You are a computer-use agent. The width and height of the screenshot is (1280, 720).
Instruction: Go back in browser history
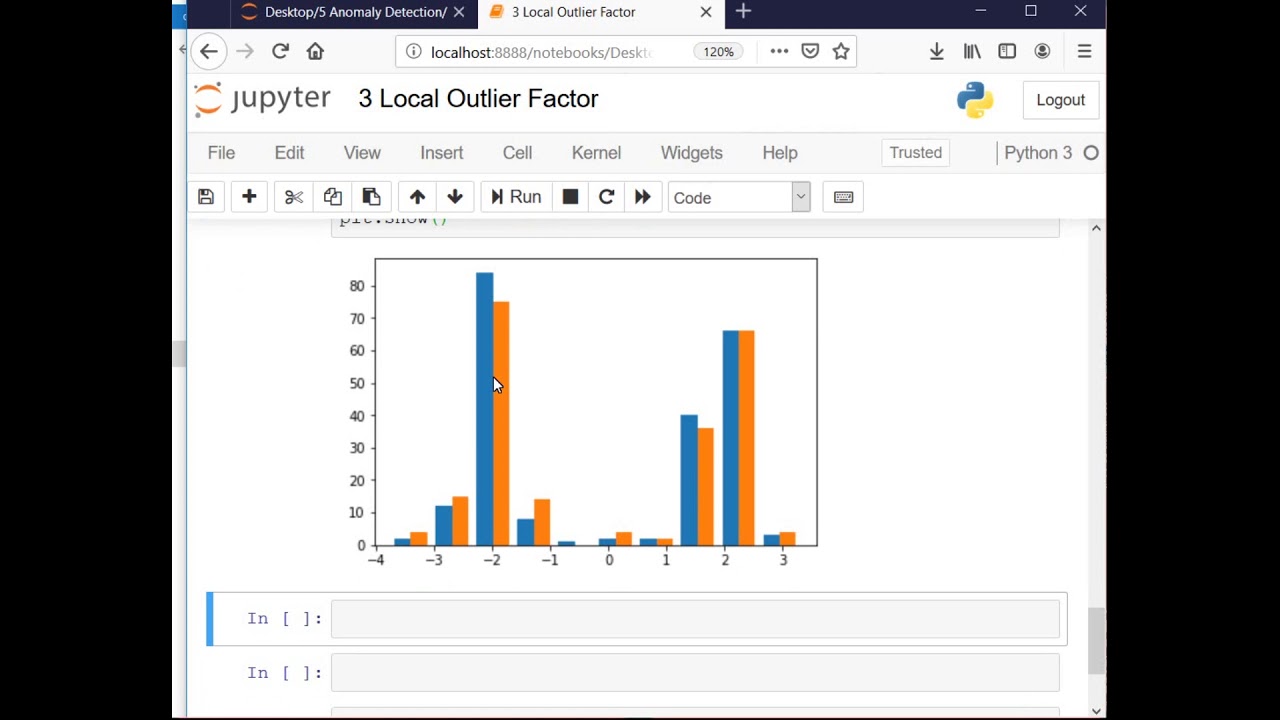pos(208,51)
